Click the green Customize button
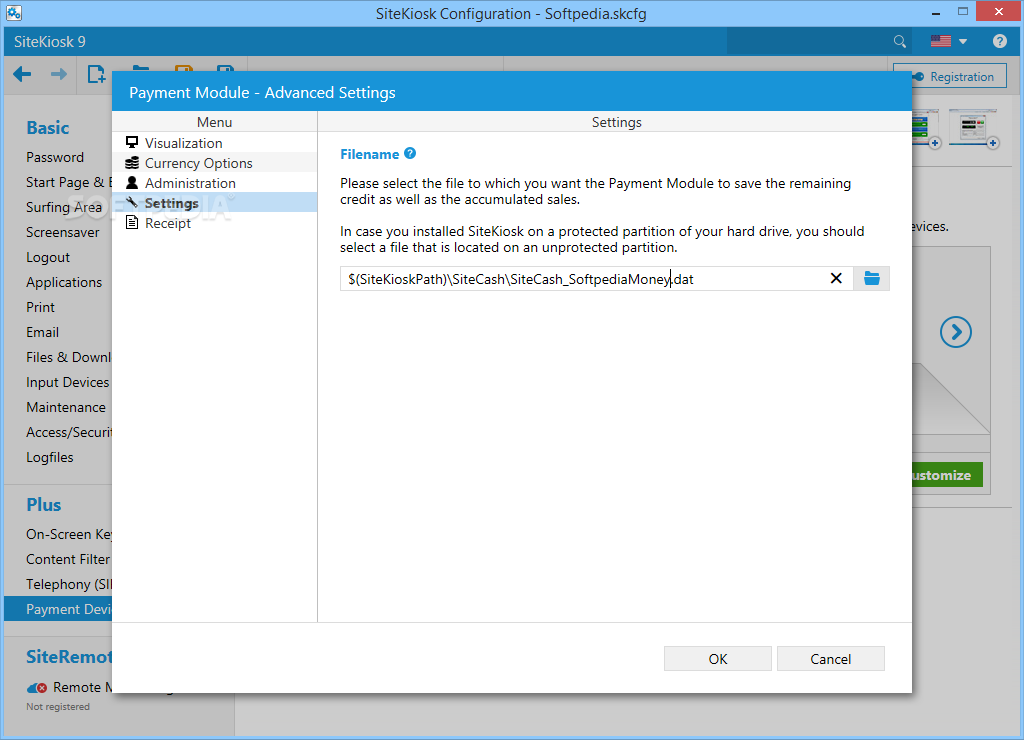Screen dimensions: 1024x740 tap(947, 475)
